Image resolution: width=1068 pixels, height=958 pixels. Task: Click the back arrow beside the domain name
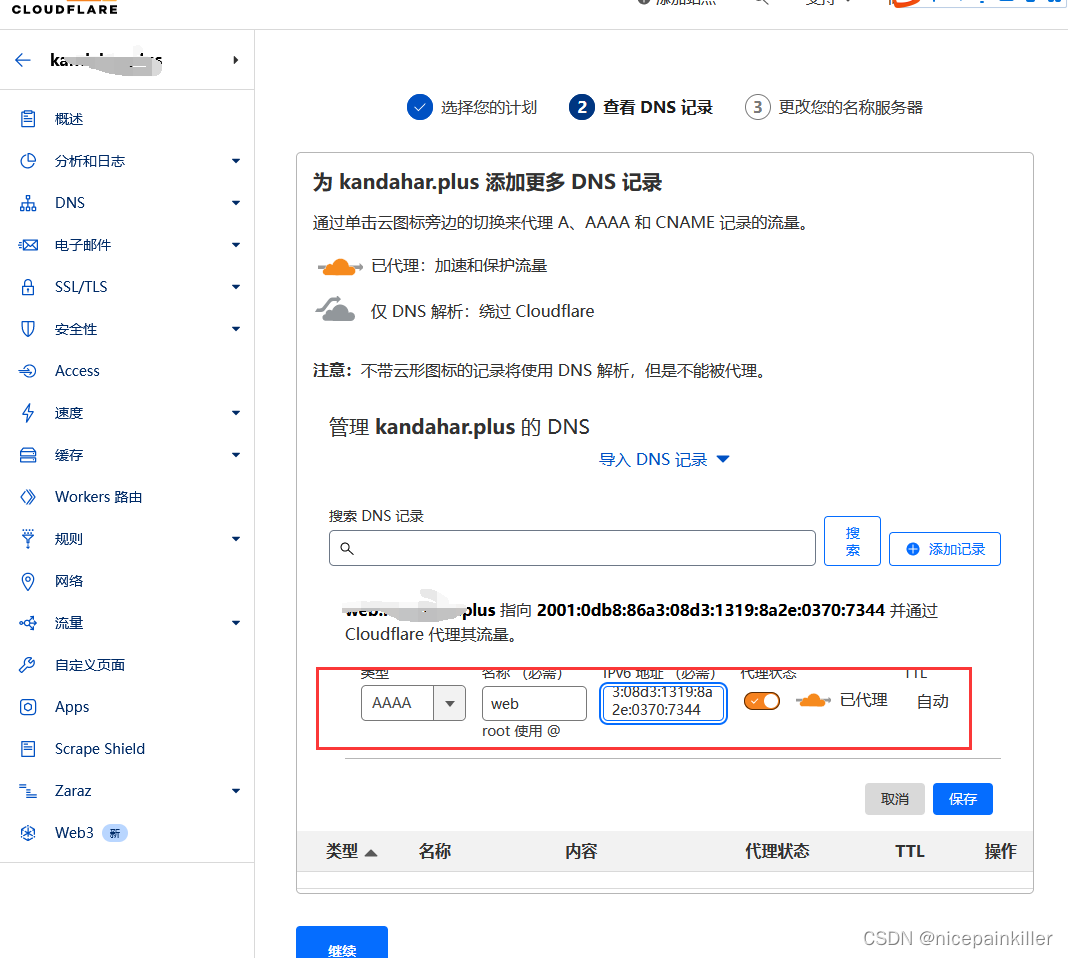[x=23, y=60]
